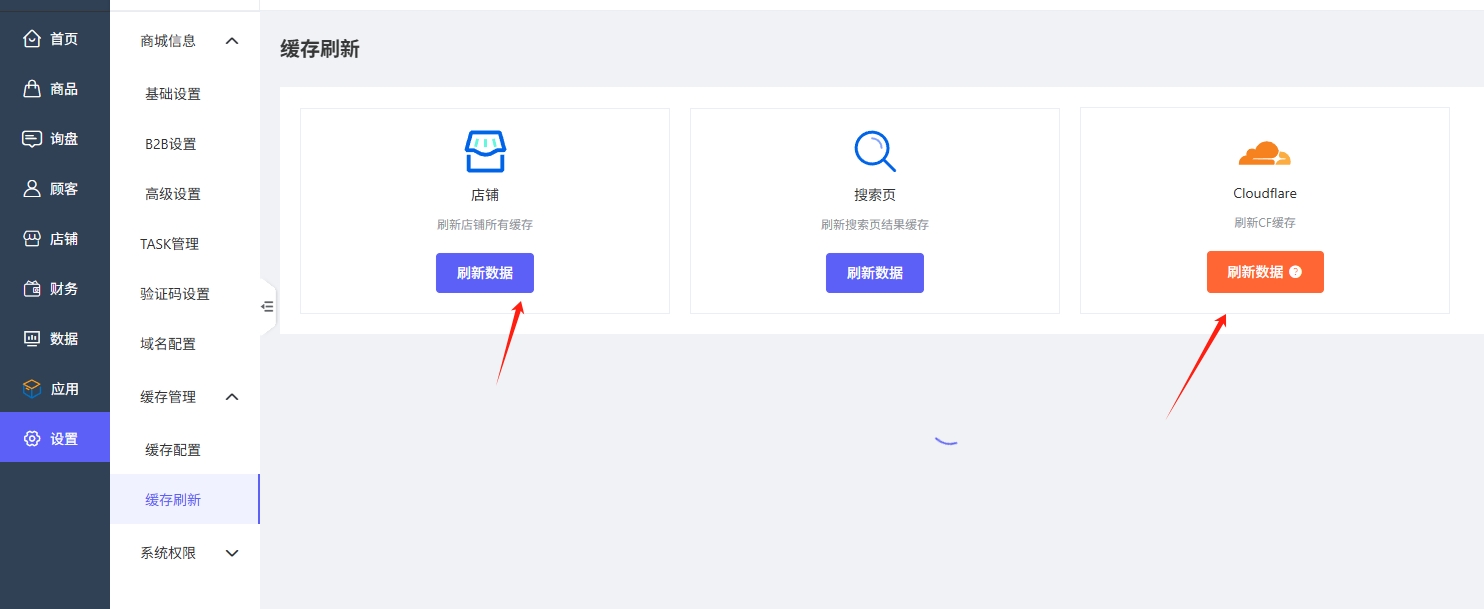Click the 首页 home icon in sidebar
The height and width of the screenshot is (609, 1484).
32,39
